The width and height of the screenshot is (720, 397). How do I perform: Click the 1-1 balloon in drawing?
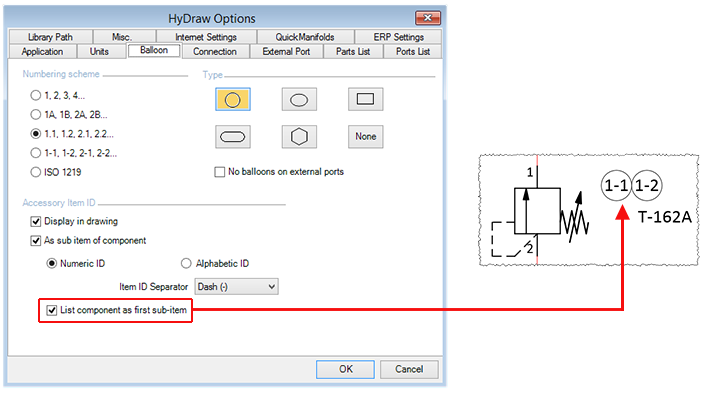click(616, 186)
